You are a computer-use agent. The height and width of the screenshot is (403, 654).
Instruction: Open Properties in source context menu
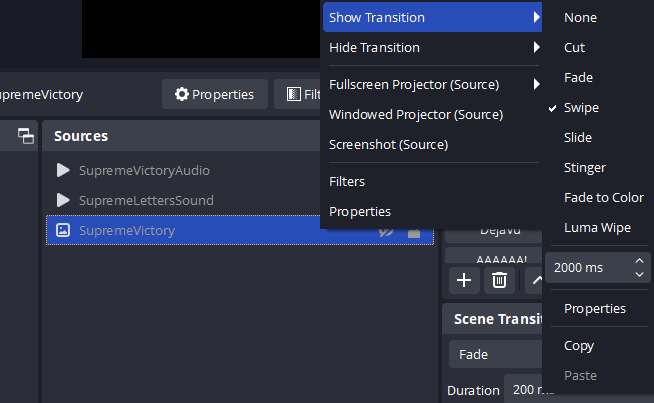click(432, 212)
